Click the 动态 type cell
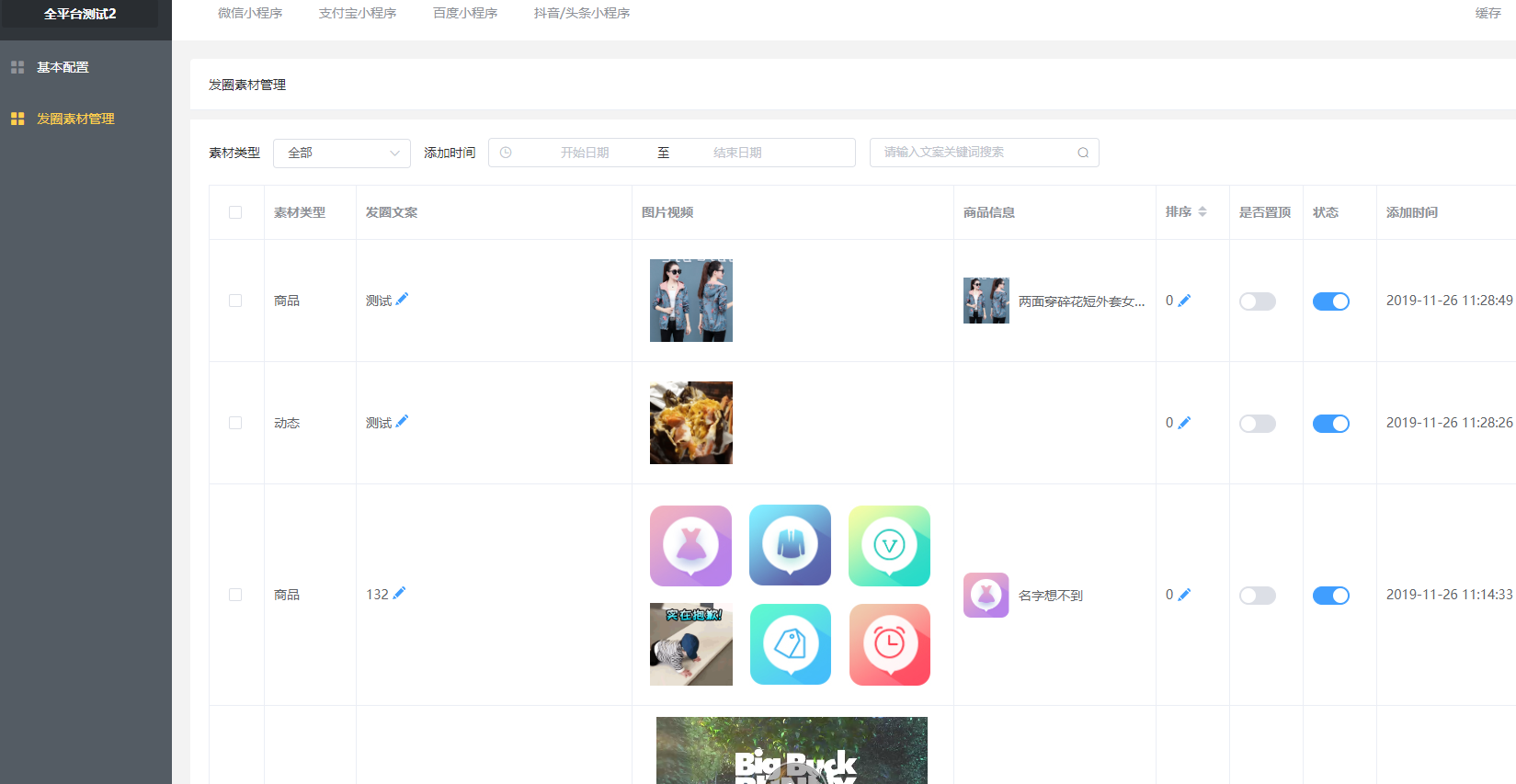1516x784 pixels. coord(287,423)
